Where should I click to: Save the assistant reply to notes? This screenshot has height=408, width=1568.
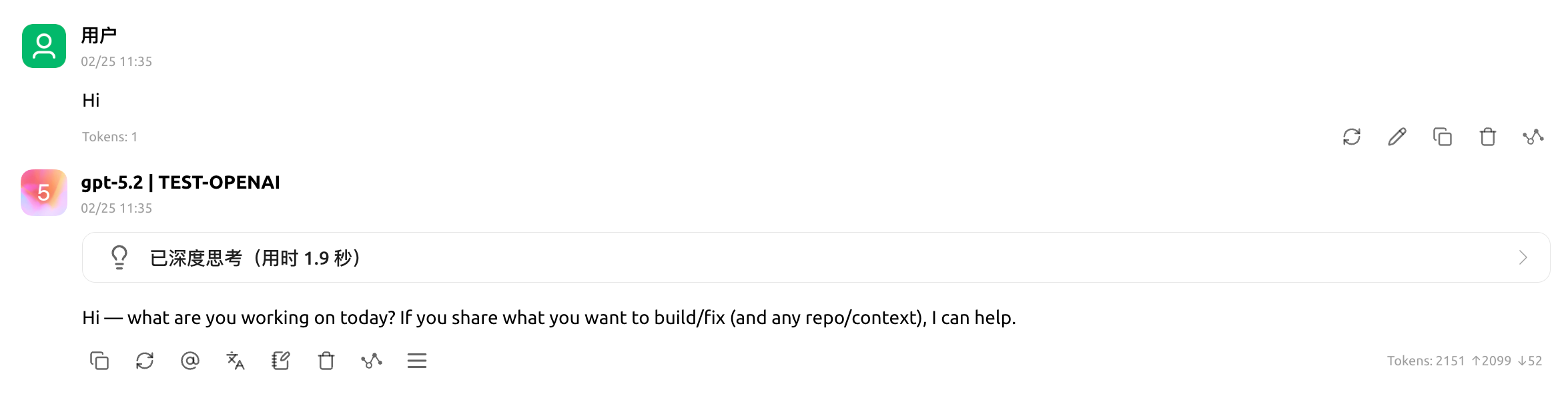[x=281, y=361]
